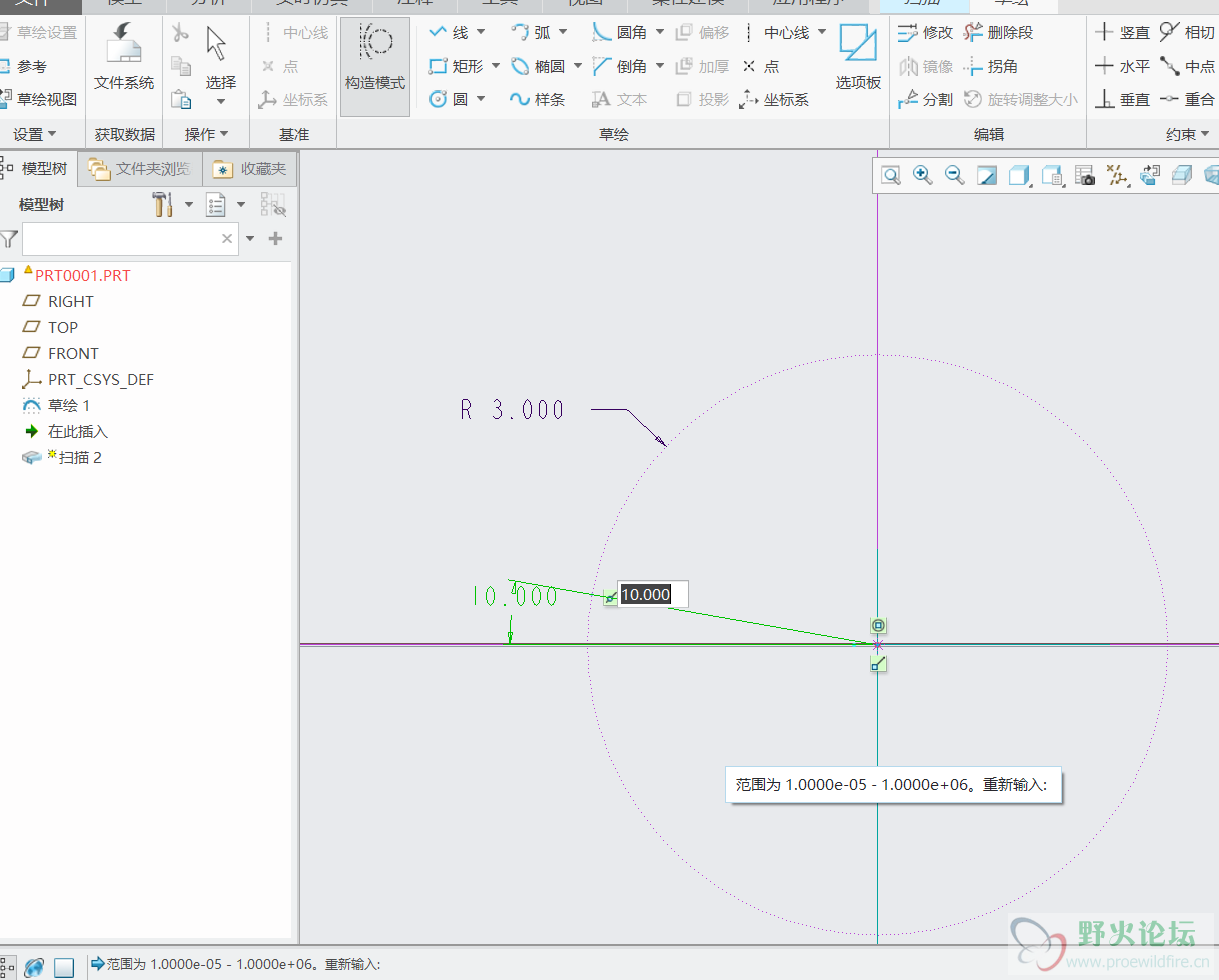
Task: Select the Chamfer (倒角) tool
Action: click(x=619, y=66)
